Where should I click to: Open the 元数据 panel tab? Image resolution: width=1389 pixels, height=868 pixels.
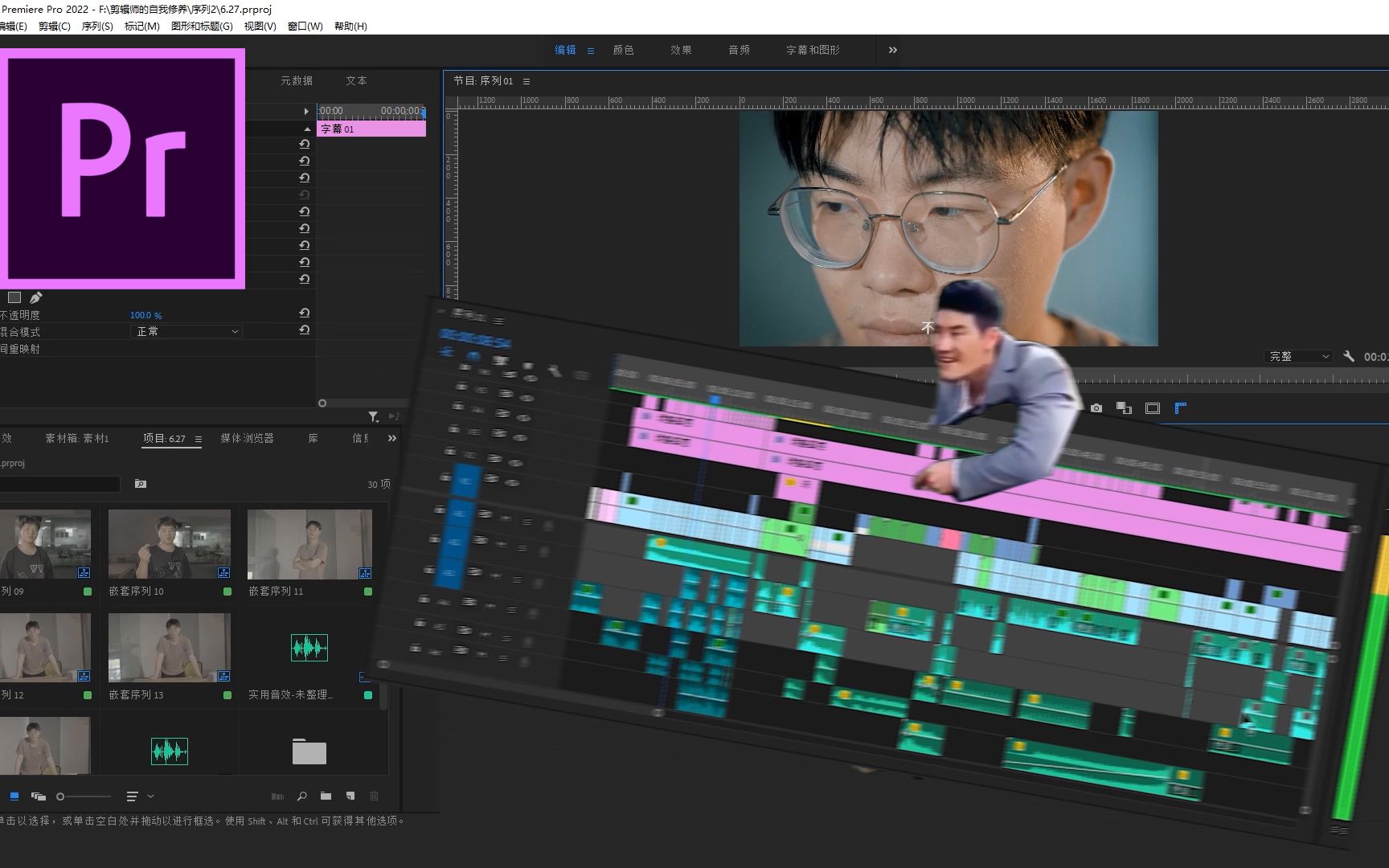[297, 80]
